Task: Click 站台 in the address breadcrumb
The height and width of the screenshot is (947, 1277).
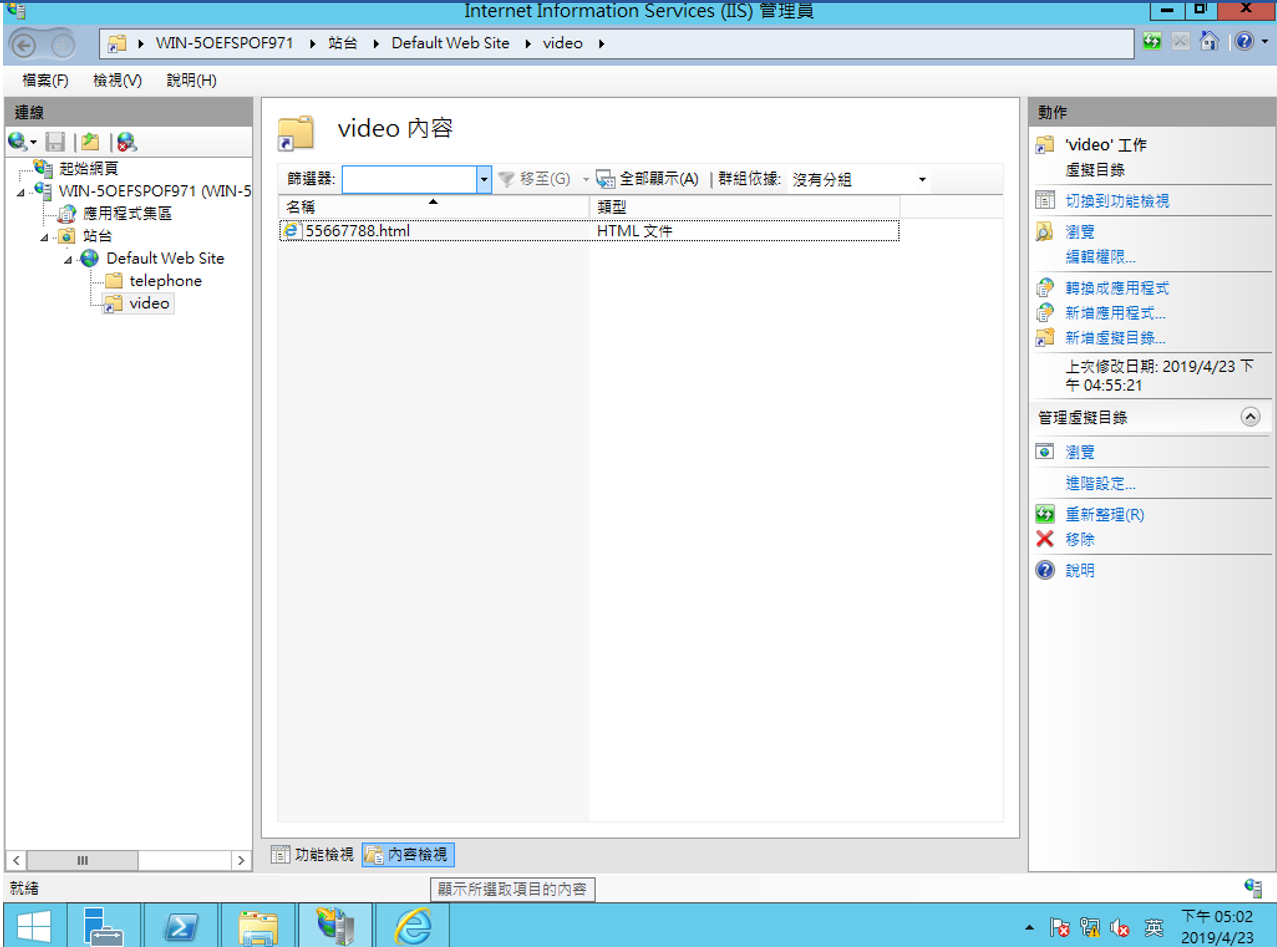Action: pos(343,43)
